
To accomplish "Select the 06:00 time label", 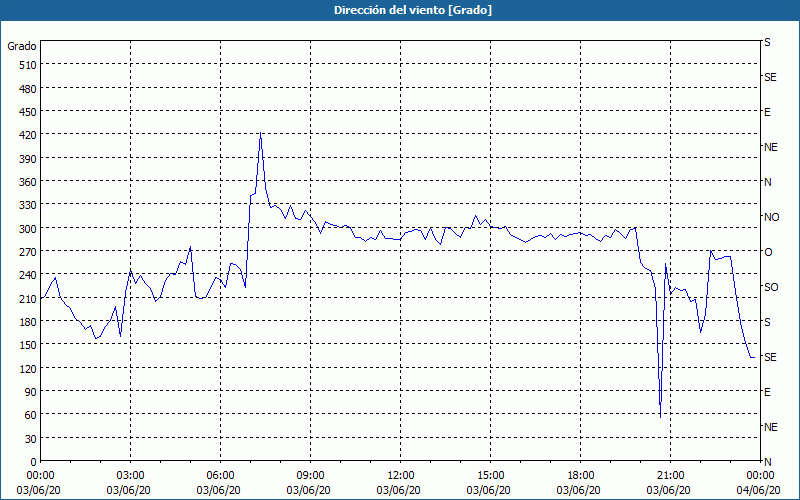I will [x=220, y=476].
